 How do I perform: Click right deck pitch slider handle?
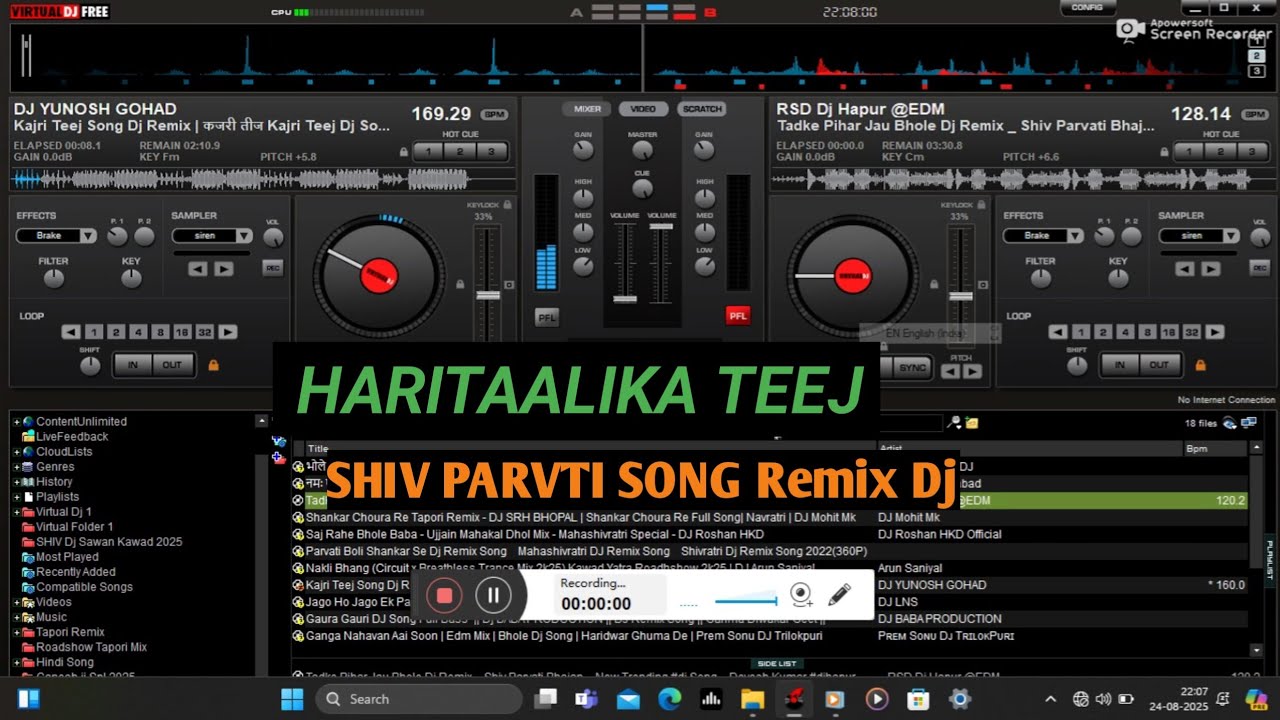961,295
